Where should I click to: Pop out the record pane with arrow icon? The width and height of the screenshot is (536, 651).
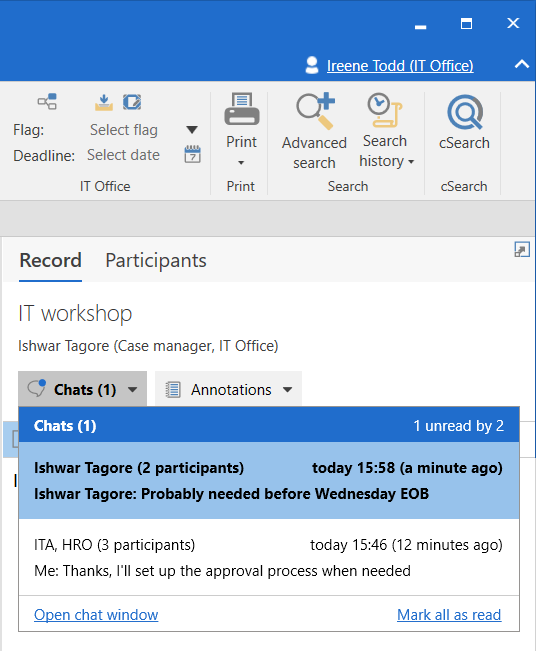(x=522, y=250)
